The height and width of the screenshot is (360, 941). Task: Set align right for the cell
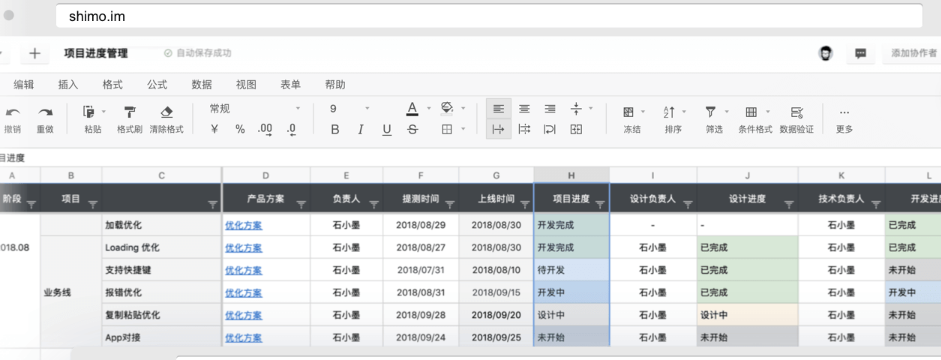[550, 109]
